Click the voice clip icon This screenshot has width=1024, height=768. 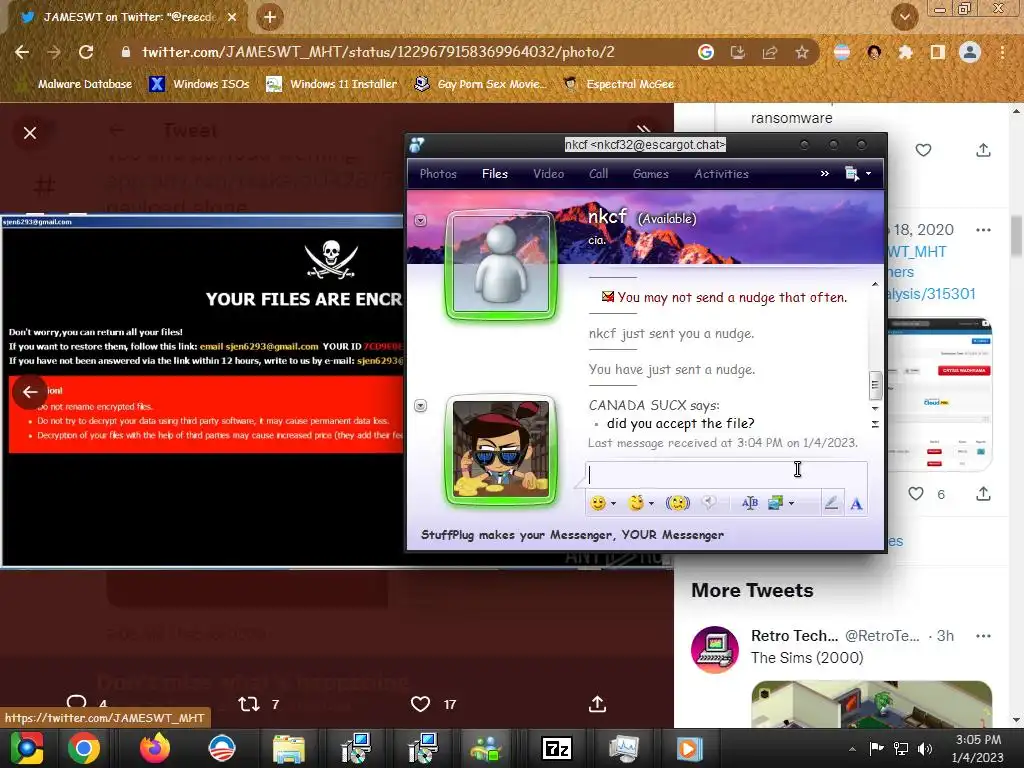709,503
